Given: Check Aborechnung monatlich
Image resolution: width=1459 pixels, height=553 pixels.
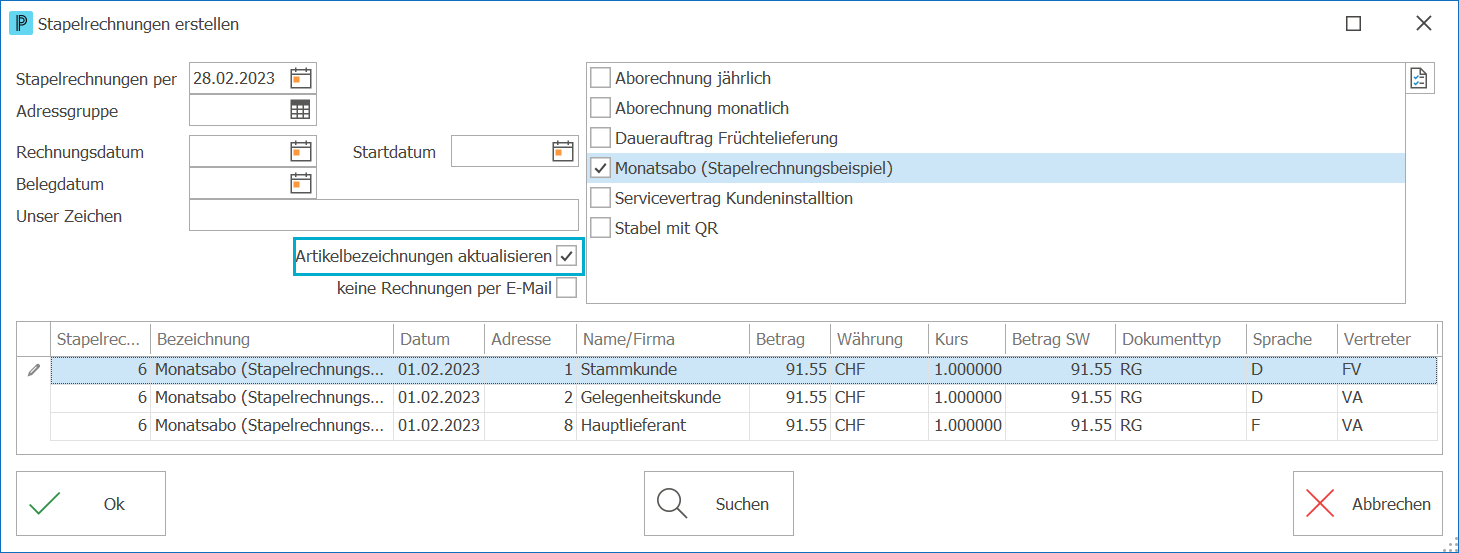Looking at the screenshot, I should click(600, 108).
